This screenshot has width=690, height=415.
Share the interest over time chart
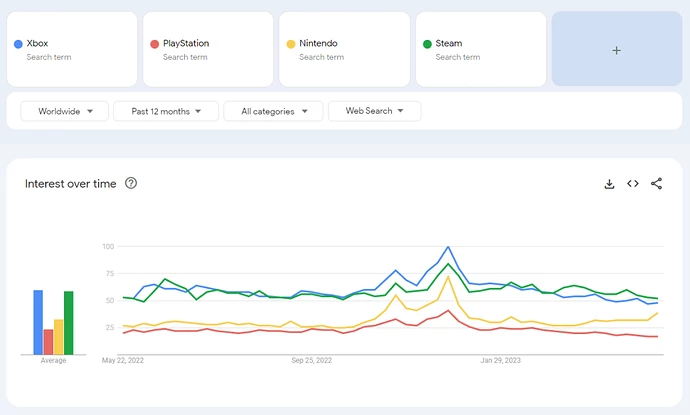pyautogui.click(x=657, y=184)
